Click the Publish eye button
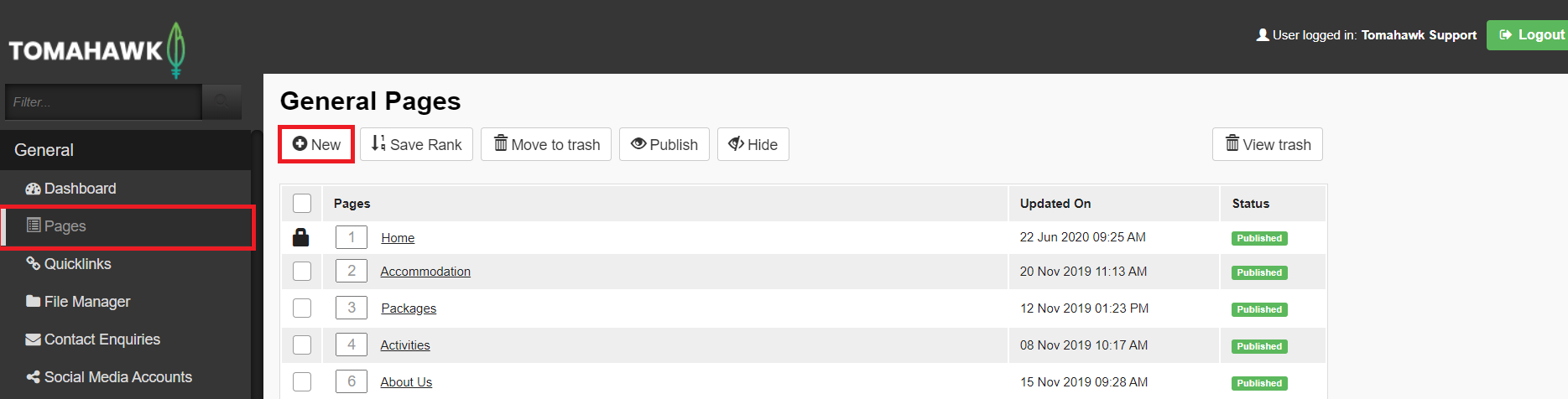 (x=664, y=144)
